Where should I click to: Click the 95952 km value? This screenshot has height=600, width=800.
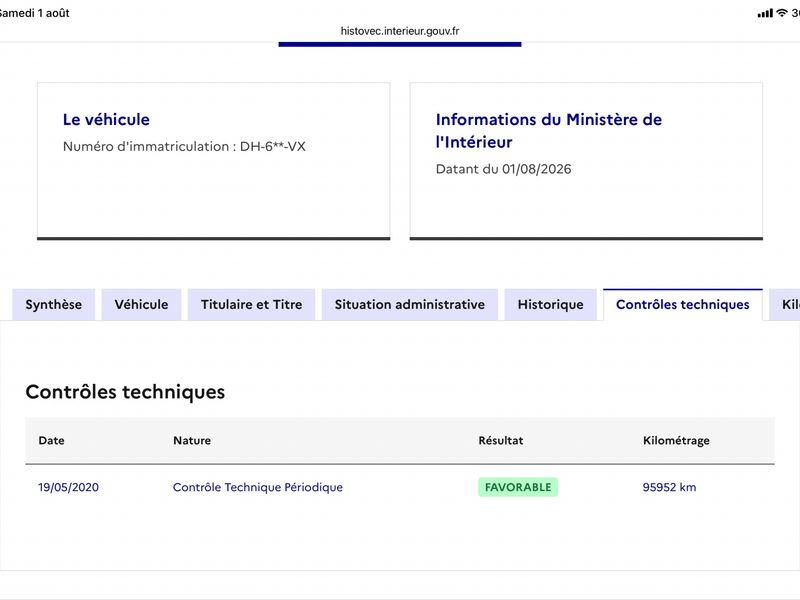click(x=669, y=487)
